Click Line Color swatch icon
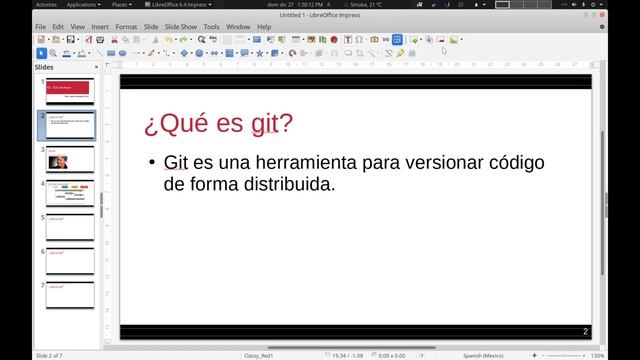640x360 pixels. tap(67, 53)
